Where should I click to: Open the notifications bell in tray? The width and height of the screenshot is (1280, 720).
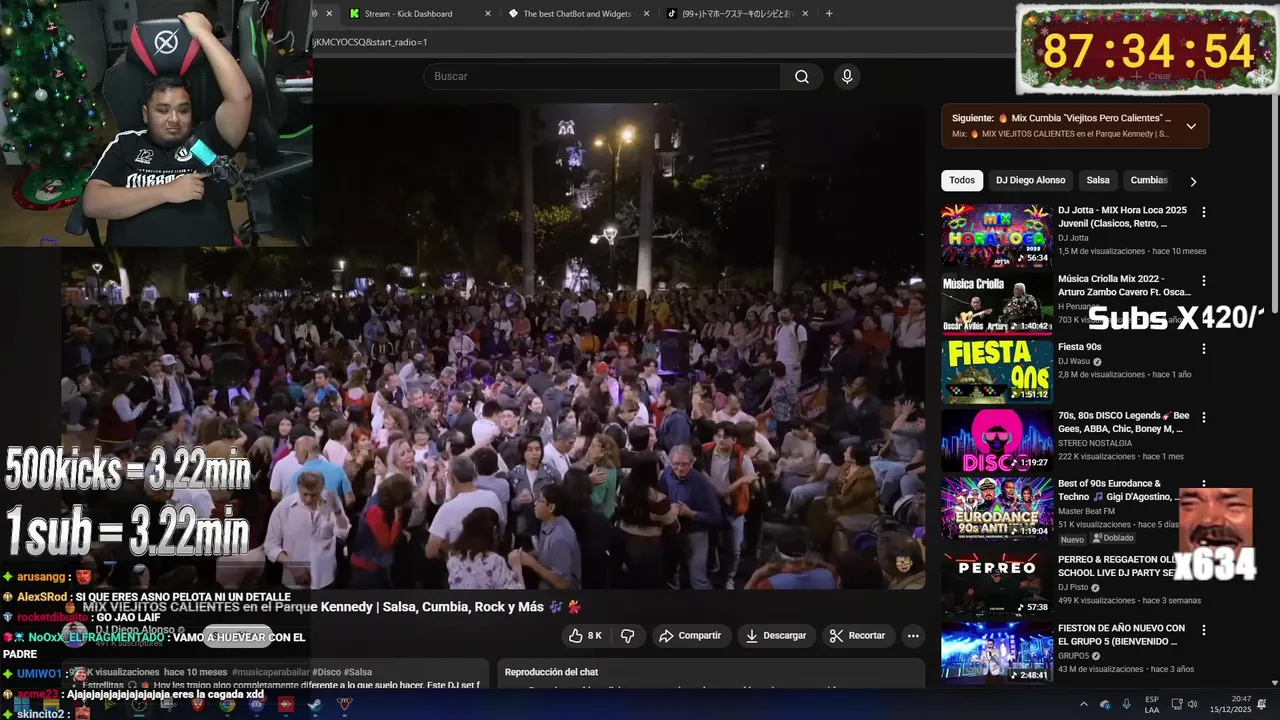click(x=1262, y=705)
